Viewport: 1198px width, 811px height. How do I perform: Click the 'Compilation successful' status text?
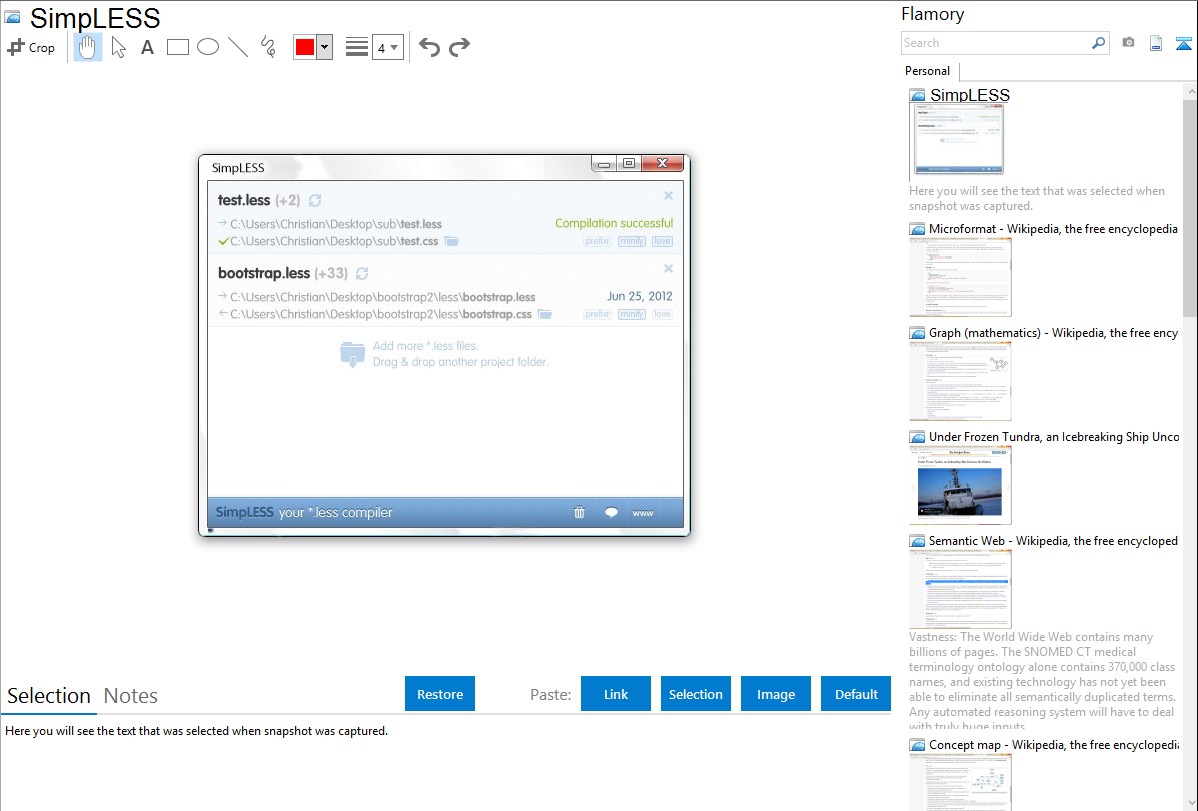click(614, 223)
